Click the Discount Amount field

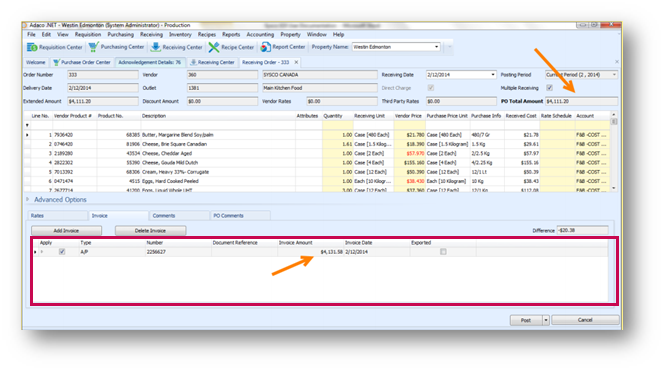[x=222, y=101]
